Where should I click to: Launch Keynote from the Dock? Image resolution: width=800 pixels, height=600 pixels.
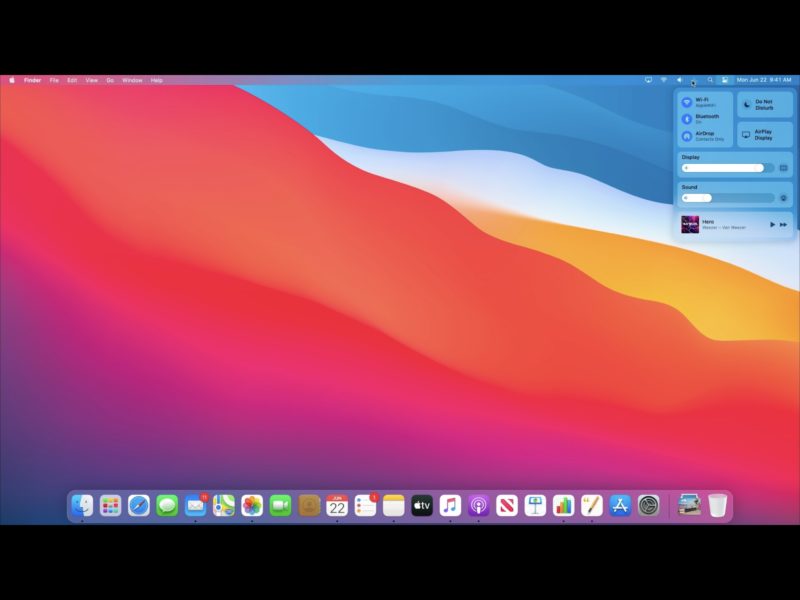click(x=535, y=506)
